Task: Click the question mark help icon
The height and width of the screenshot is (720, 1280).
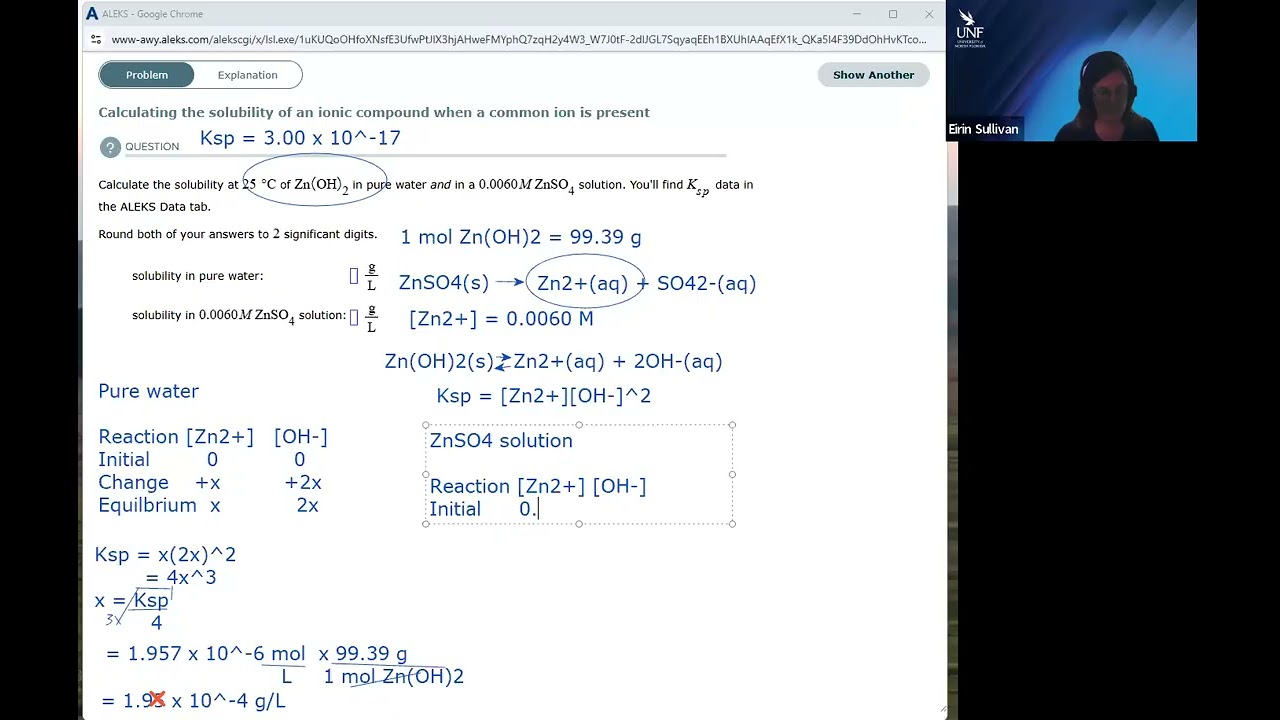Action: pyautogui.click(x=110, y=147)
